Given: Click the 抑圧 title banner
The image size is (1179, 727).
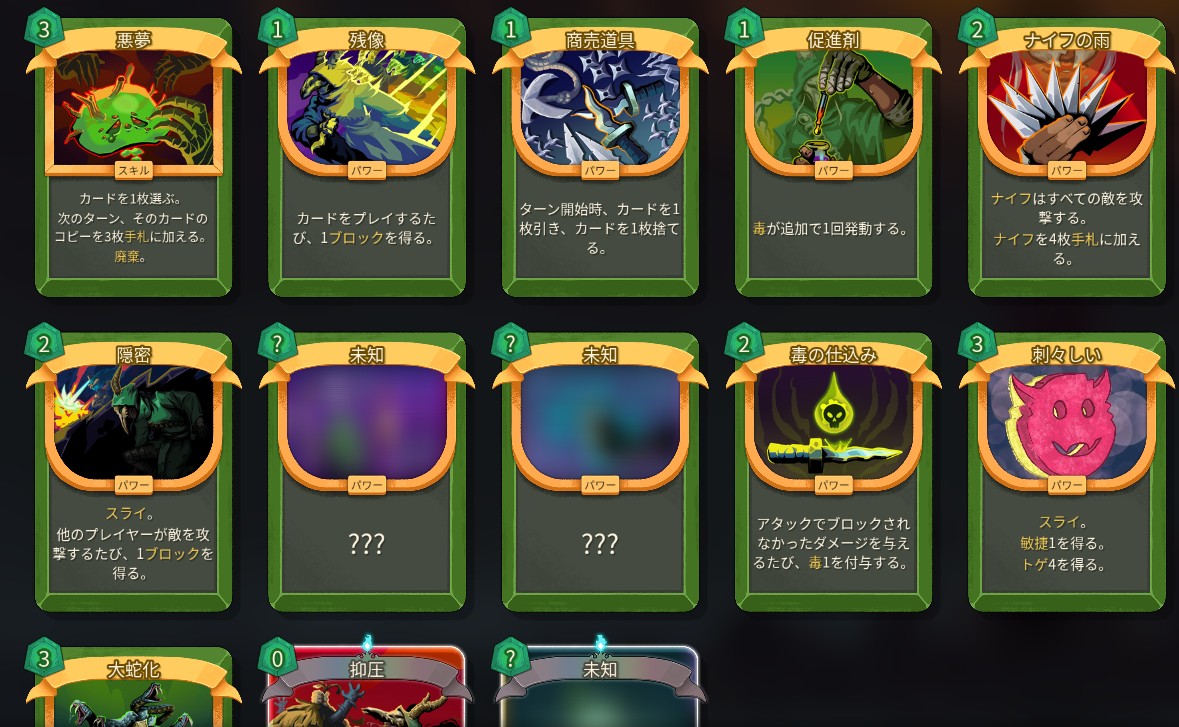Looking at the screenshot, I should pos(367,669).
